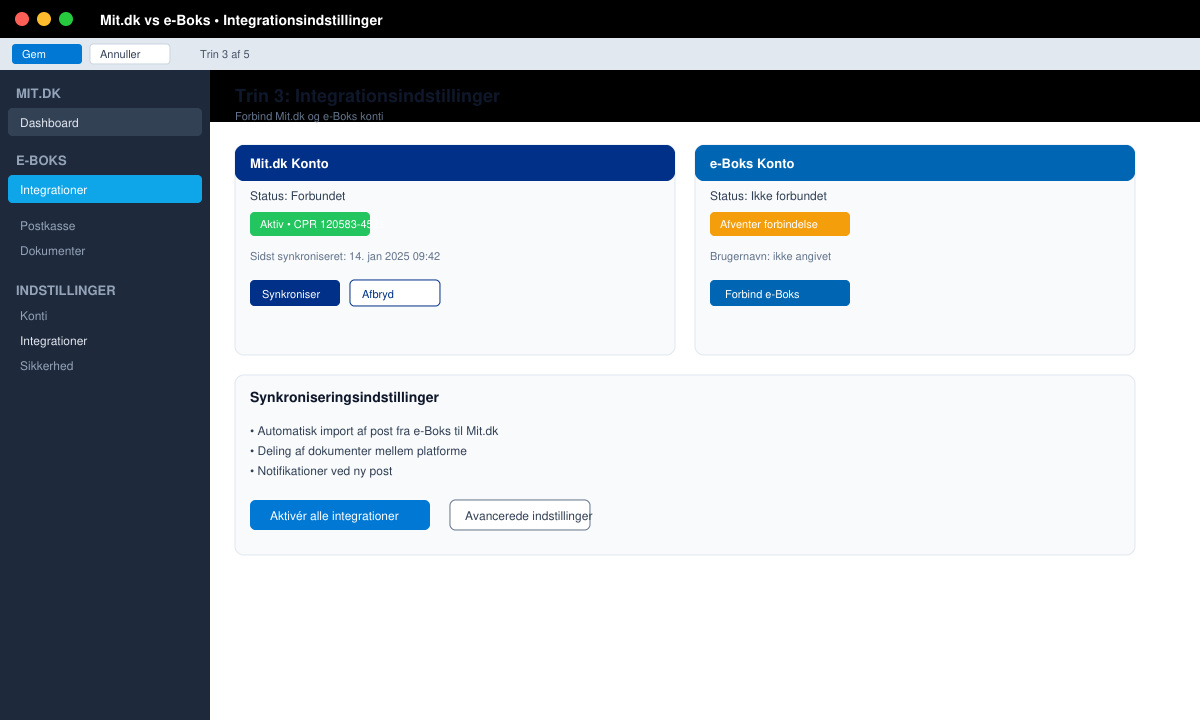Image resolution: width=1200 pixels, height=720 pixels.
Task: Click the Synkroniser button
Action: [295, 293]
